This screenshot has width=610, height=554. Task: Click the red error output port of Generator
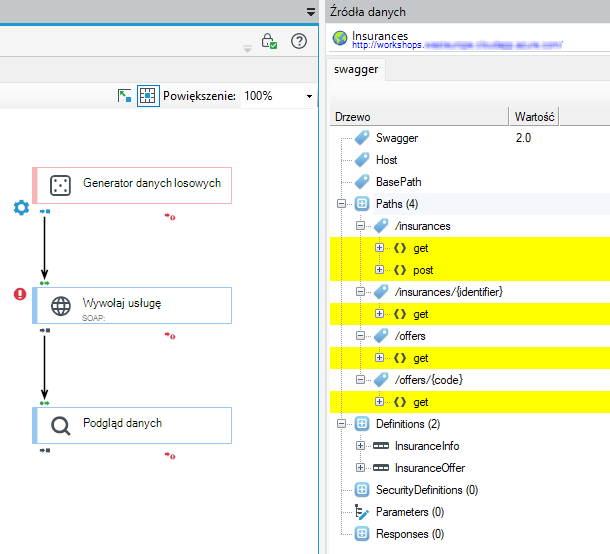(170, 217)
